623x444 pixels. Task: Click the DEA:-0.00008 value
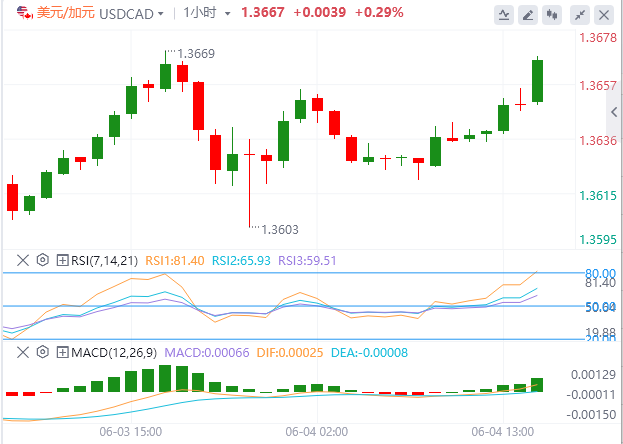(x=370, y=352)
